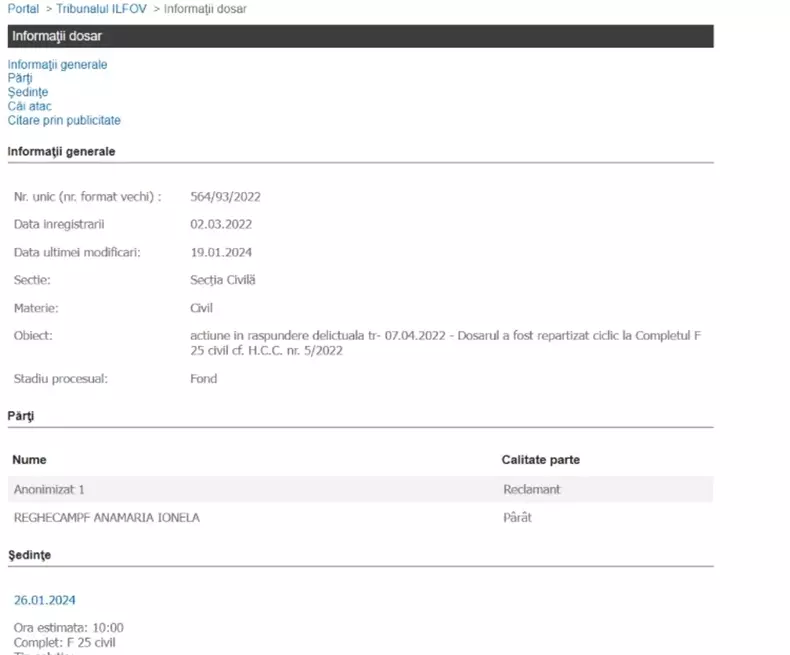Viewport: 790px width, 655px height.
Task: Jump to Părţi section link
Action: coord(20,78)
